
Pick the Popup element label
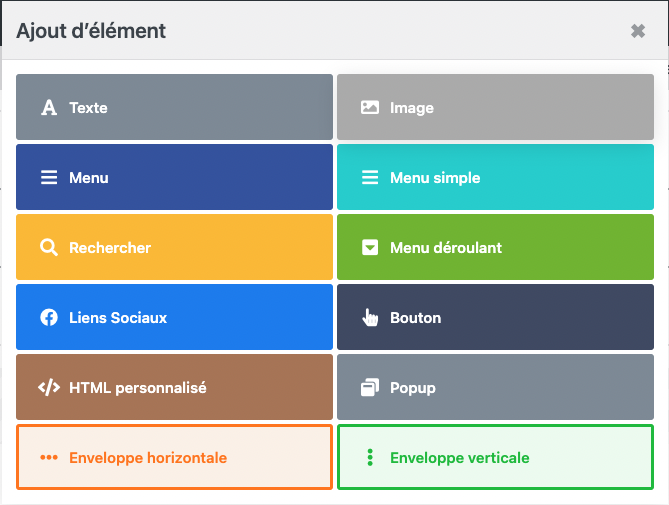[413, 388]
